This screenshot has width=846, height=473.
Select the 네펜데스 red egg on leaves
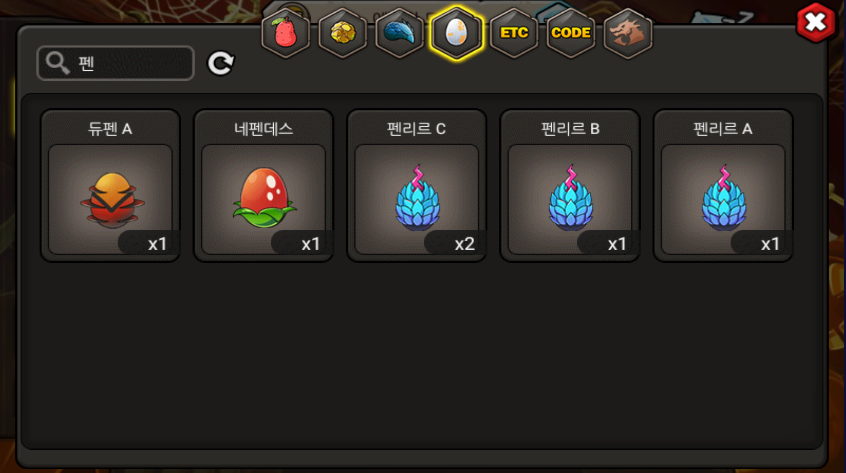pyautogui.click(x=264, y=200)
